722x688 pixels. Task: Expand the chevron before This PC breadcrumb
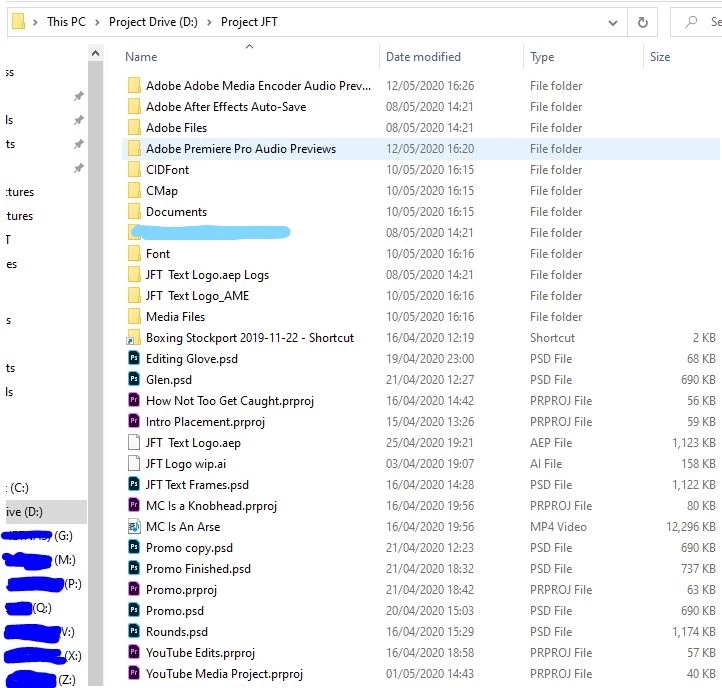(x=35, y=22)
